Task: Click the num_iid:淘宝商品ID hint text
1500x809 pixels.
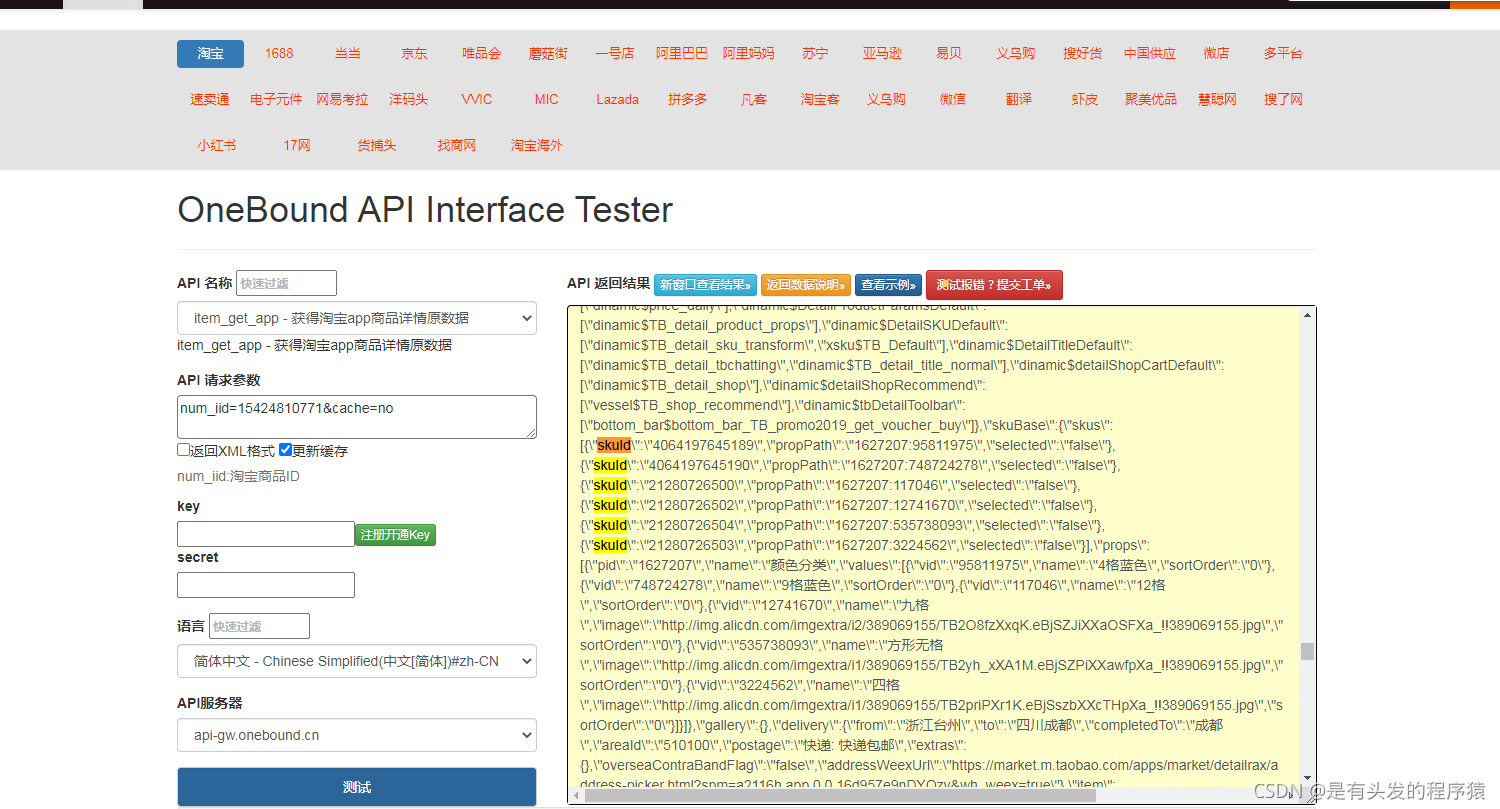Action: click(238, 476)
